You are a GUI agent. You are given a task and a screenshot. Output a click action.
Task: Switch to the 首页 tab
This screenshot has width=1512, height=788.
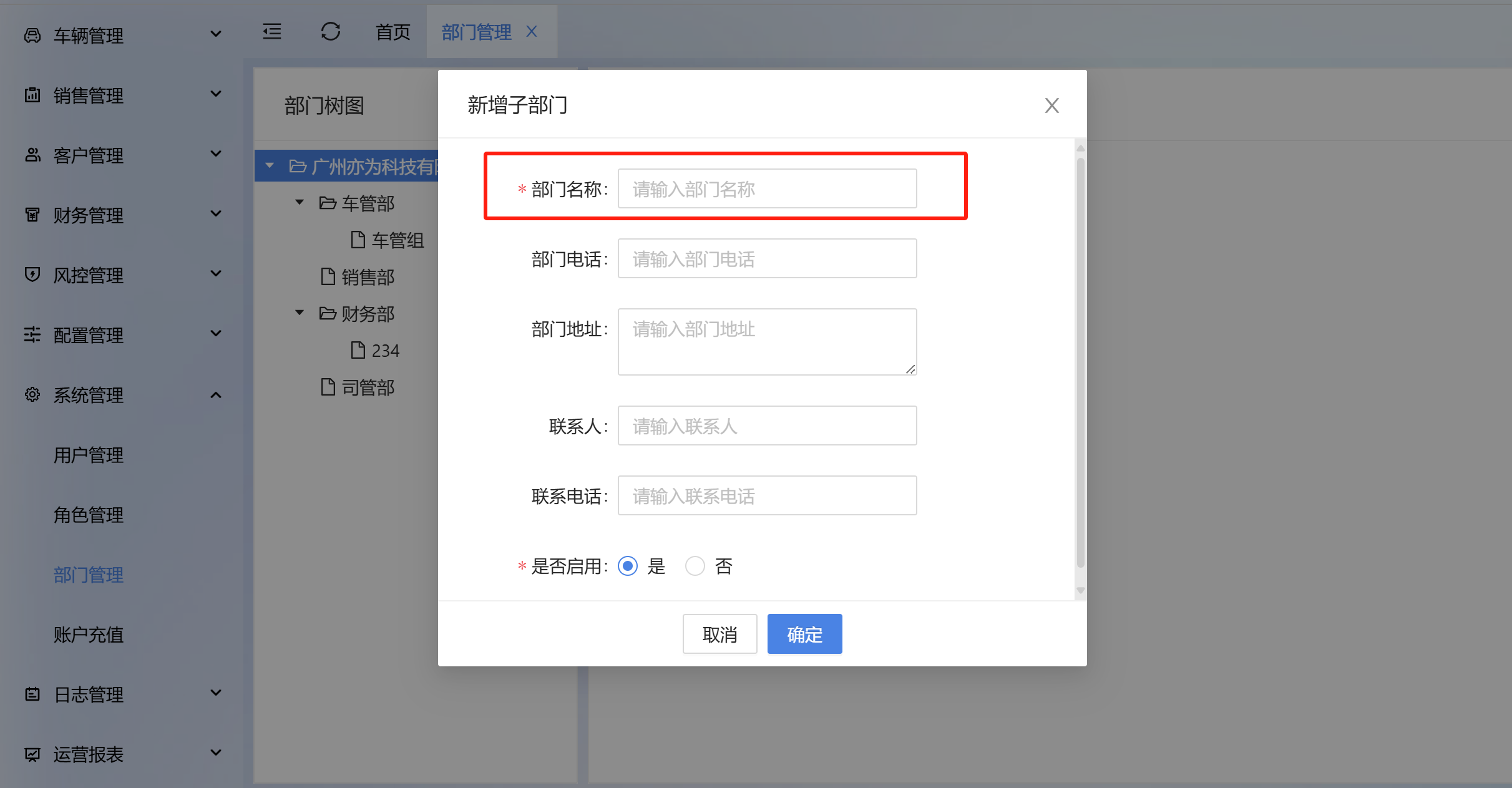[393, 32]
